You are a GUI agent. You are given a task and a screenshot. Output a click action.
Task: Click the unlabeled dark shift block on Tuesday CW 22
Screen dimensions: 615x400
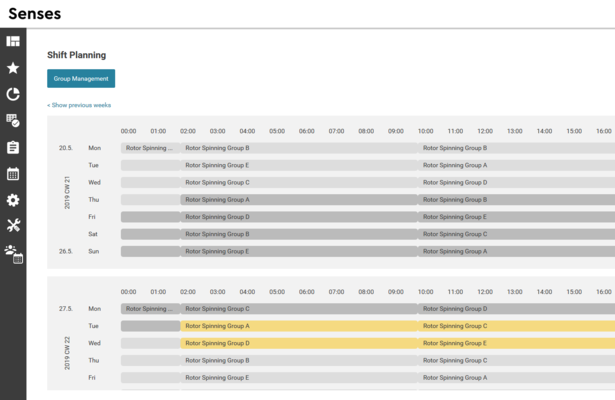pyautogui.click(x=150, y=326)
